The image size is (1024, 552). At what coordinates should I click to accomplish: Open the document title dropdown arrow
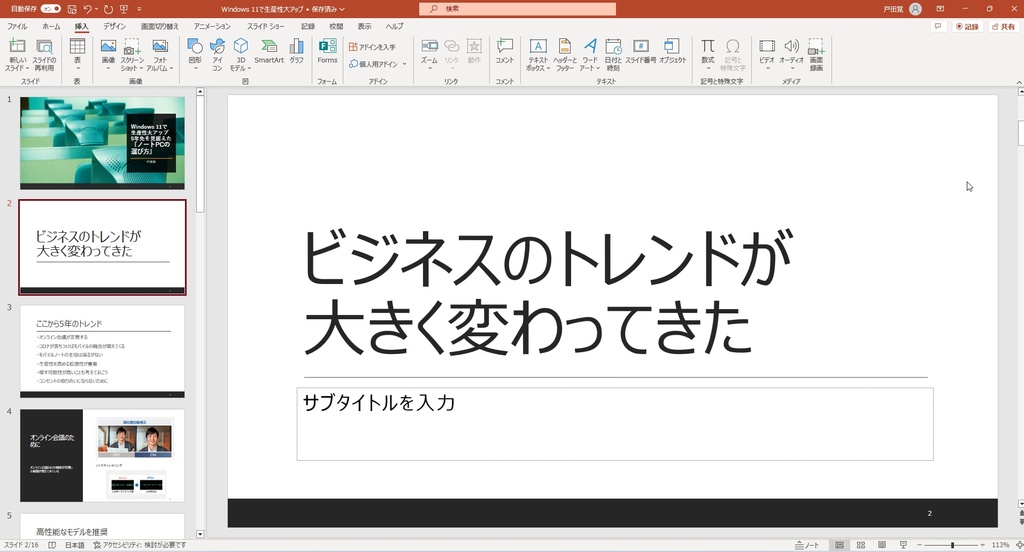pyautogui.click(x=342, y=9)
